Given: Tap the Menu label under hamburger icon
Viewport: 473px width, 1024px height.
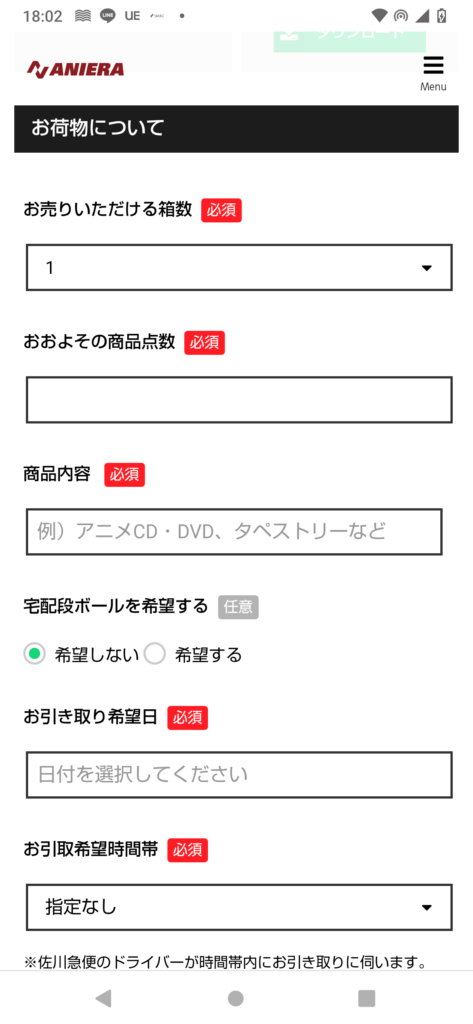Looking at the screenshot, I should point(433,86).
